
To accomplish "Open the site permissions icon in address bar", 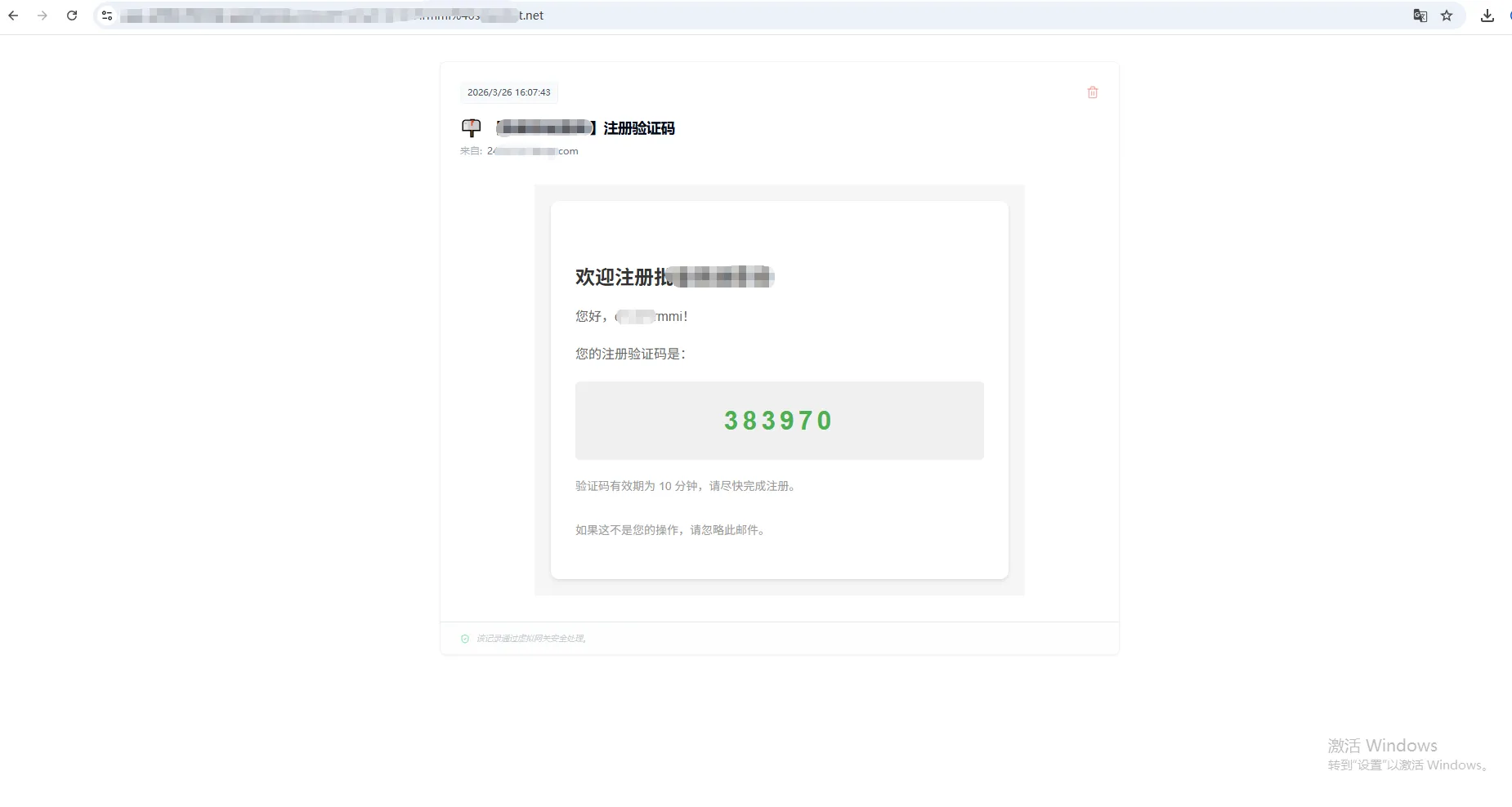I will tap(106, 15).
